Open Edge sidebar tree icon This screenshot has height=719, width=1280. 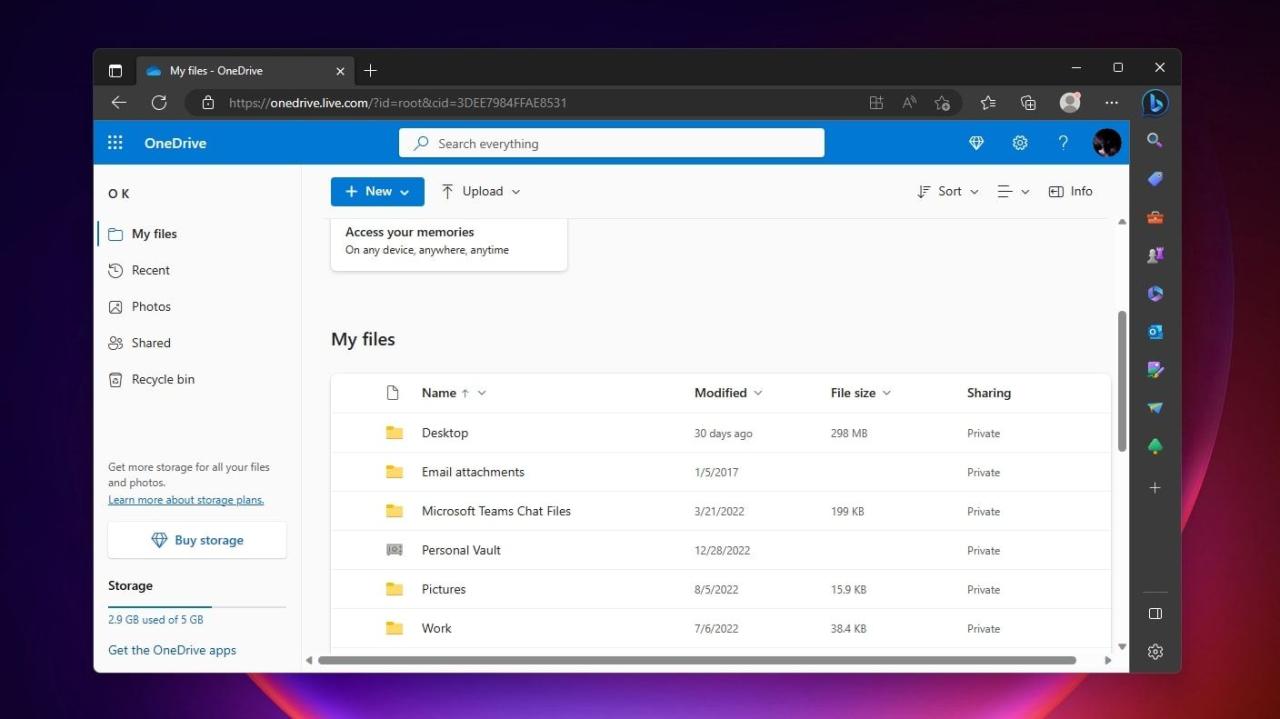click(1155, 446)
